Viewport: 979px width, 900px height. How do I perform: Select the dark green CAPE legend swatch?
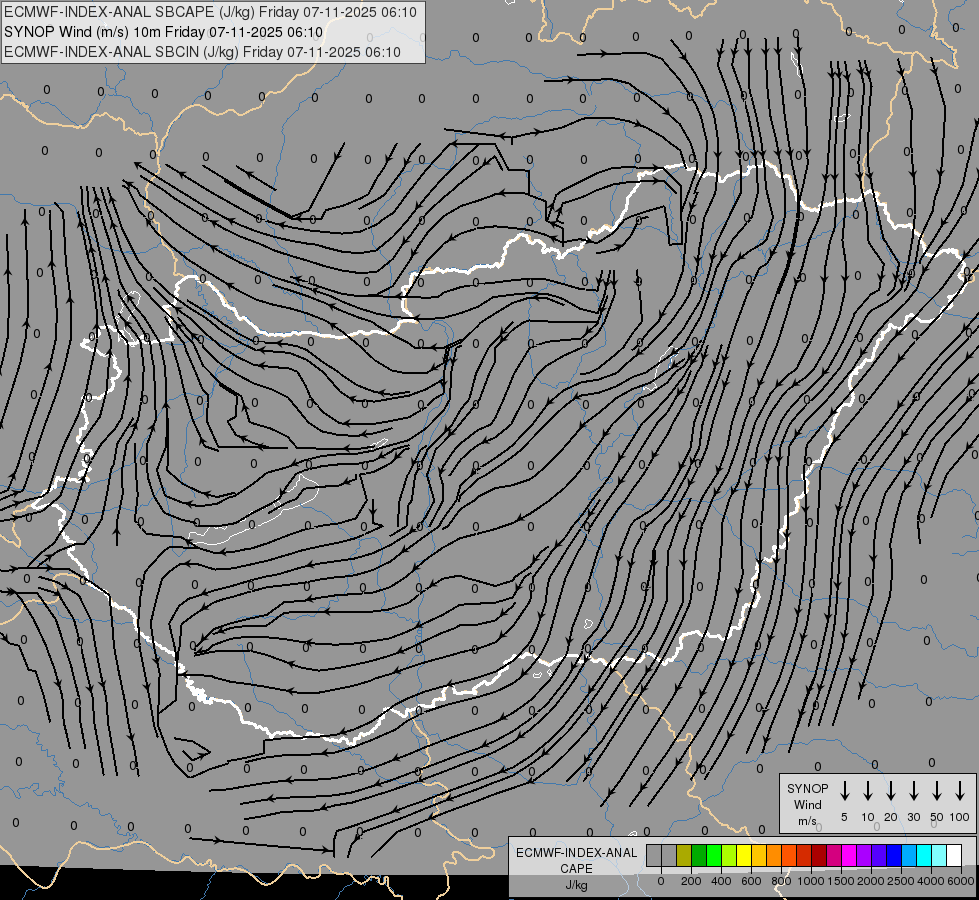click(x=699, y=855)
